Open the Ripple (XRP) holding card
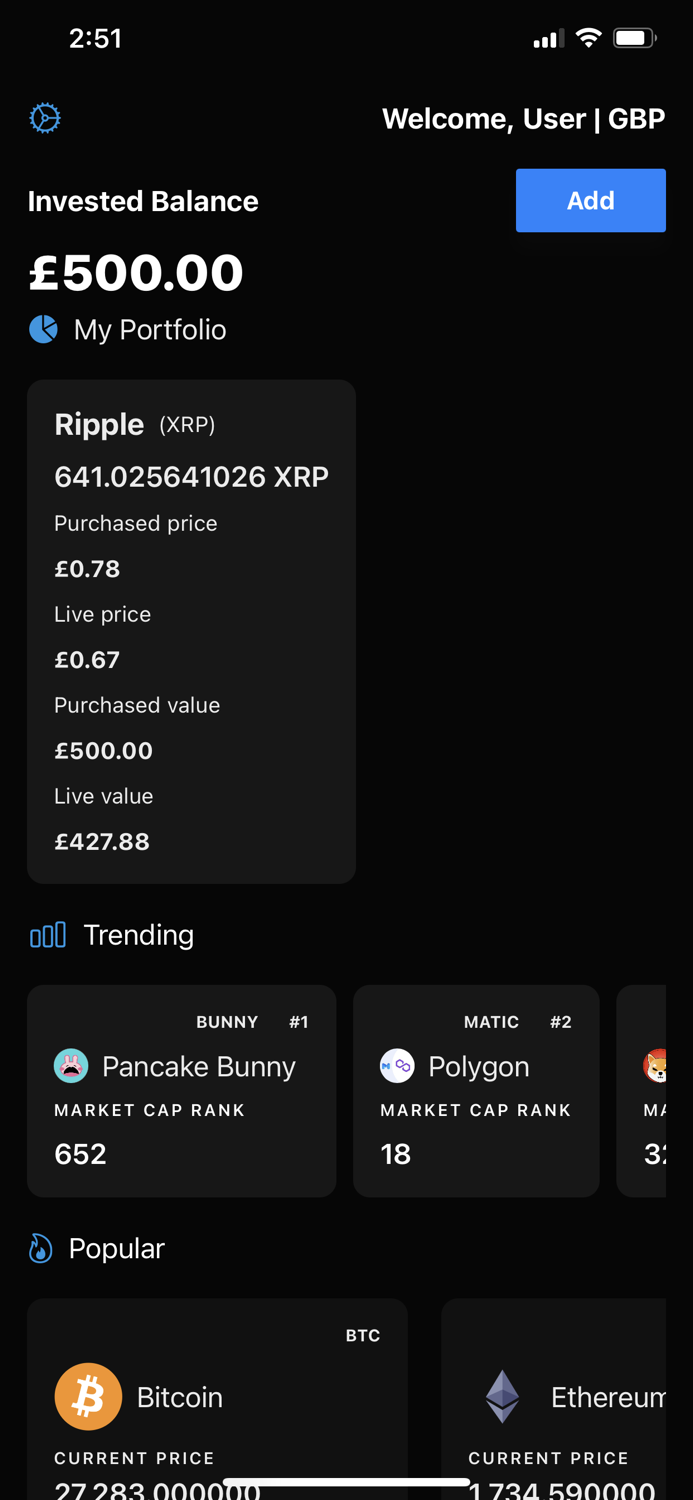Image resolution: width=693 pixels, height=1500 pixels. [x=190, y=630]
